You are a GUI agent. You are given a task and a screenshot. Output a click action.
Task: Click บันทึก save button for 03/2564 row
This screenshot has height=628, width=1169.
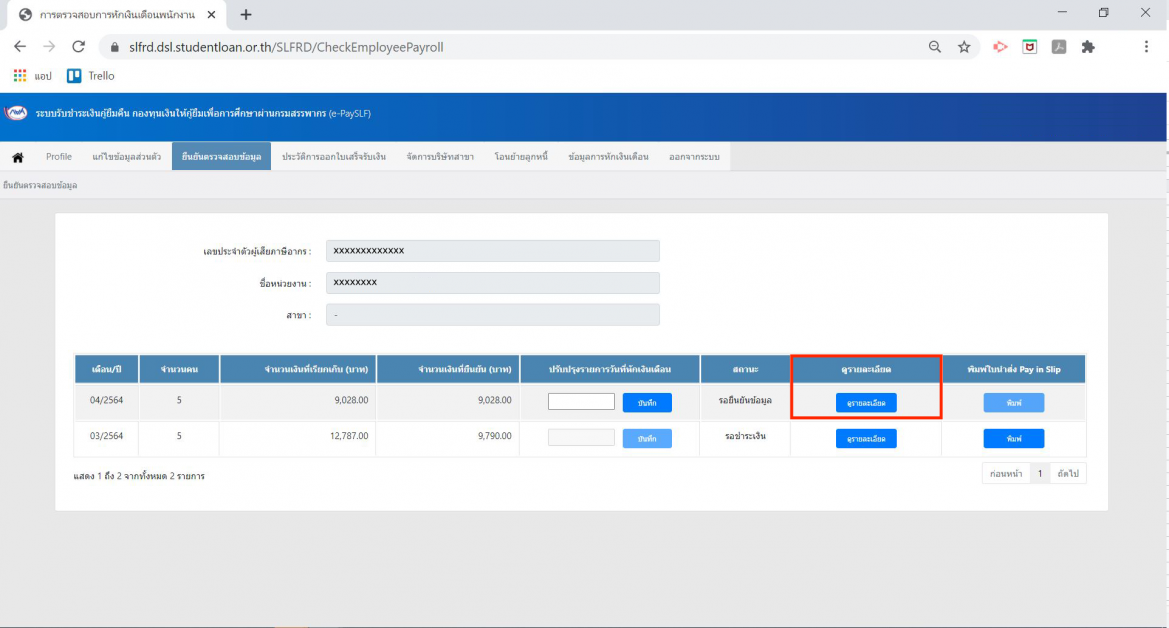tap(647, 439)
